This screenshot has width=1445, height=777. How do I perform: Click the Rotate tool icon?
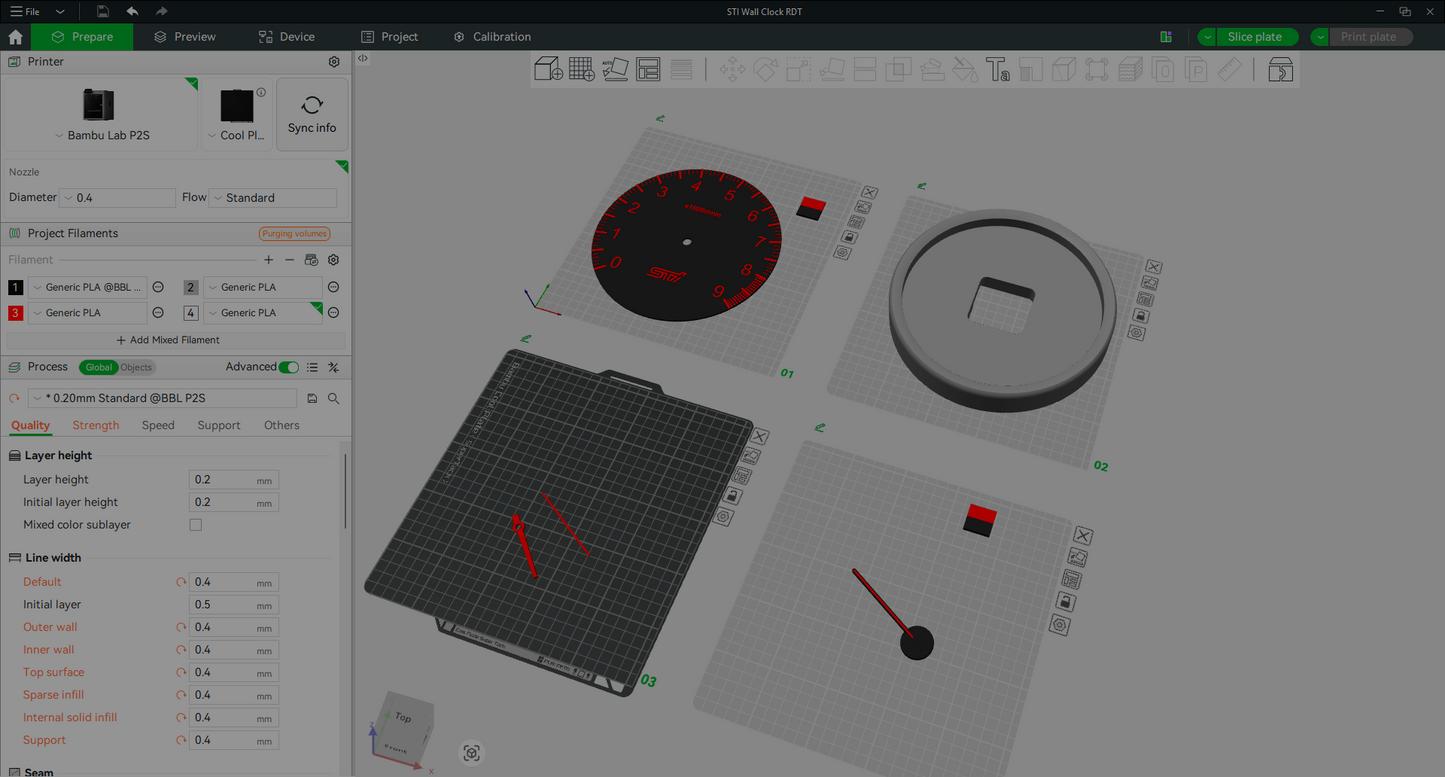pyautogui.click(x=765, y=69)
